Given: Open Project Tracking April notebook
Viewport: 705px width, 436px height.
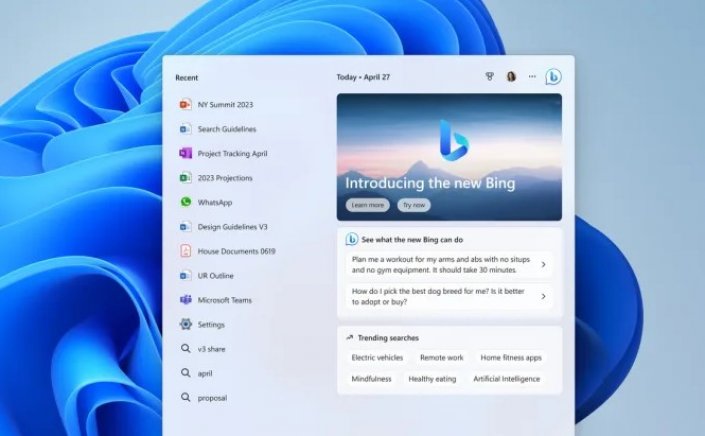Looking at the screenshot, I should [x=232, y=153].
